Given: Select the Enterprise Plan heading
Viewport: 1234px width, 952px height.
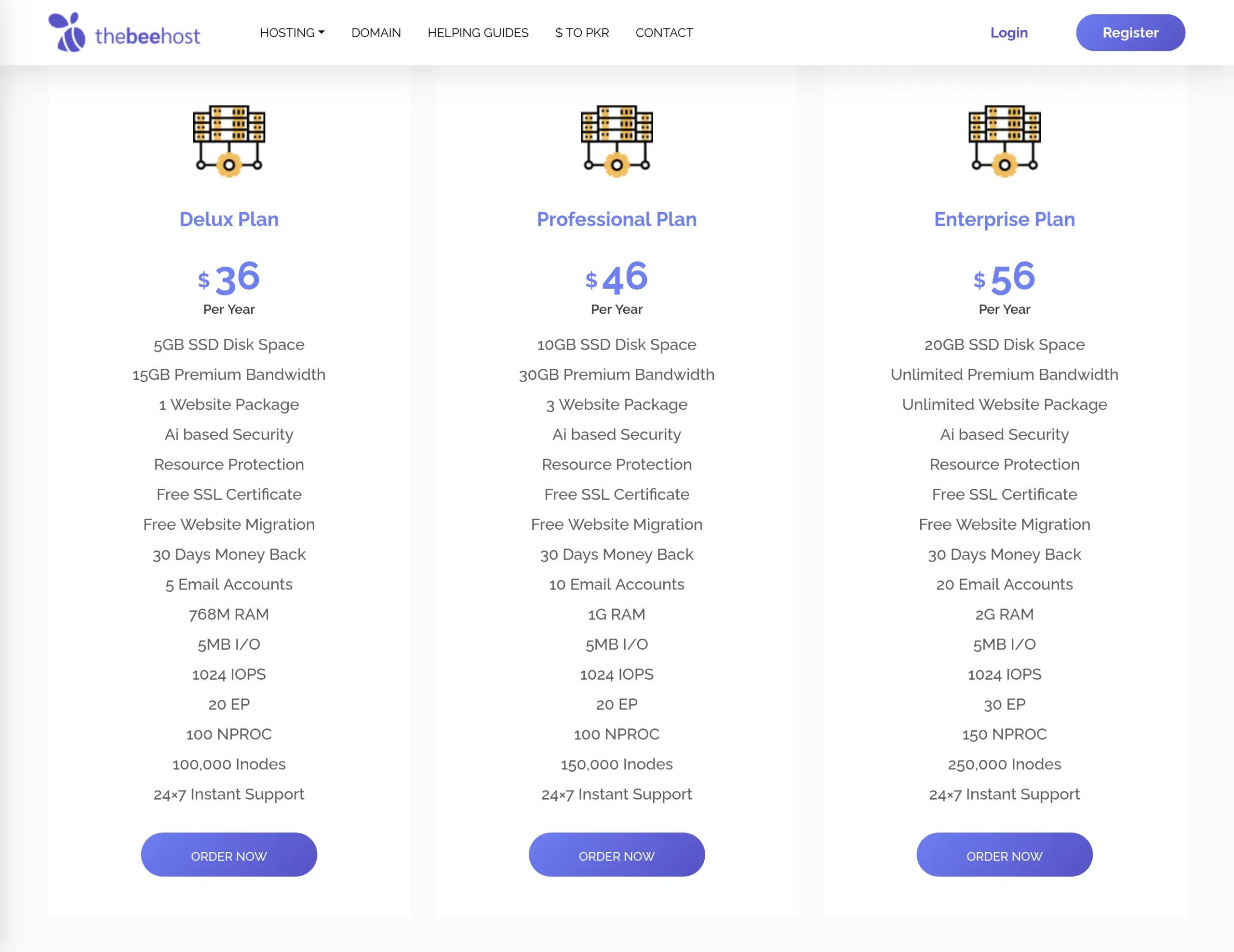Looking at the screenshot, I should tap(1004, 219).
